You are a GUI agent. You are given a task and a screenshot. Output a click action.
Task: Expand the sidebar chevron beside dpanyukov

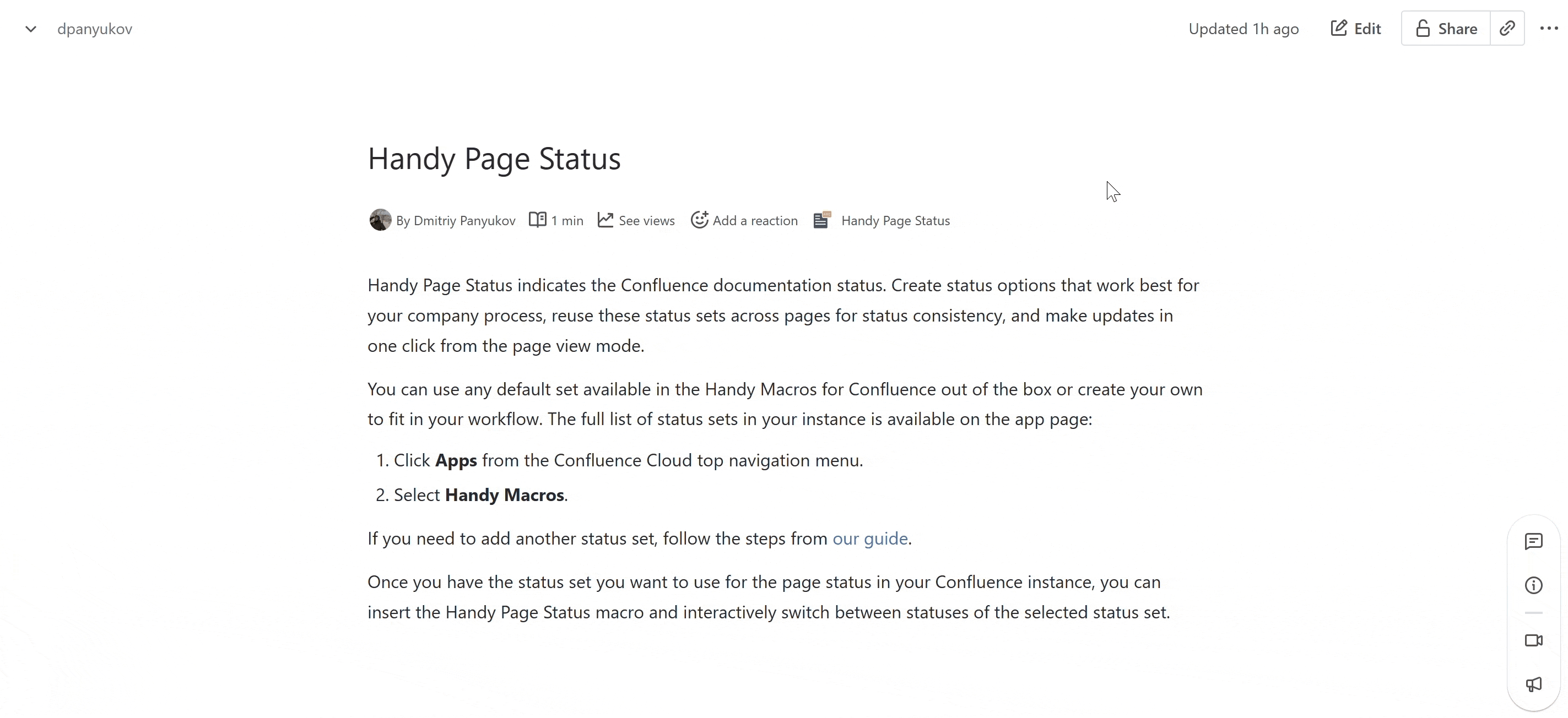pyautogui.click(x=30, y=29)
